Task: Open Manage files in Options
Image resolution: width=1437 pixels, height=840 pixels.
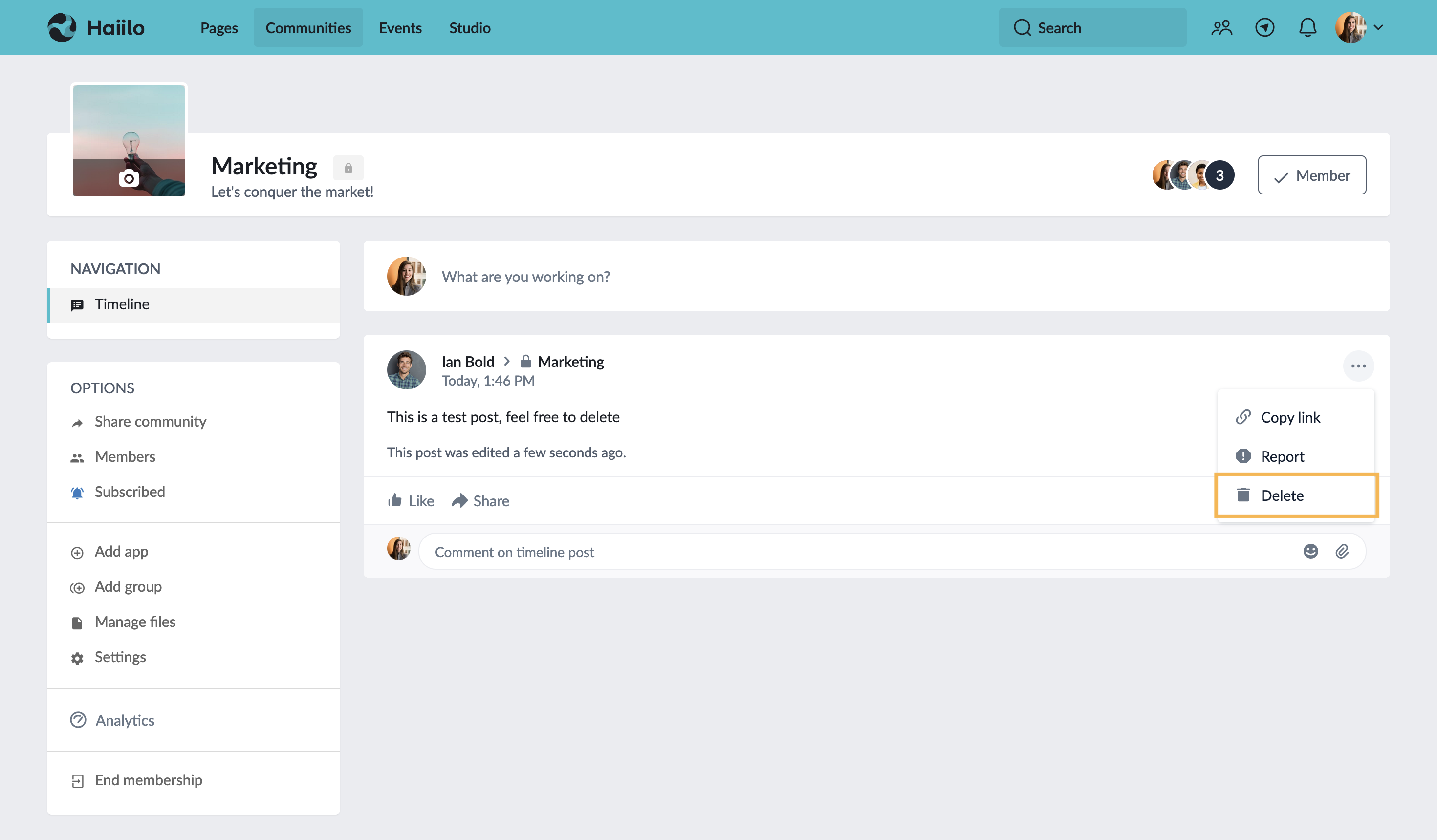Action: (135, 621)
